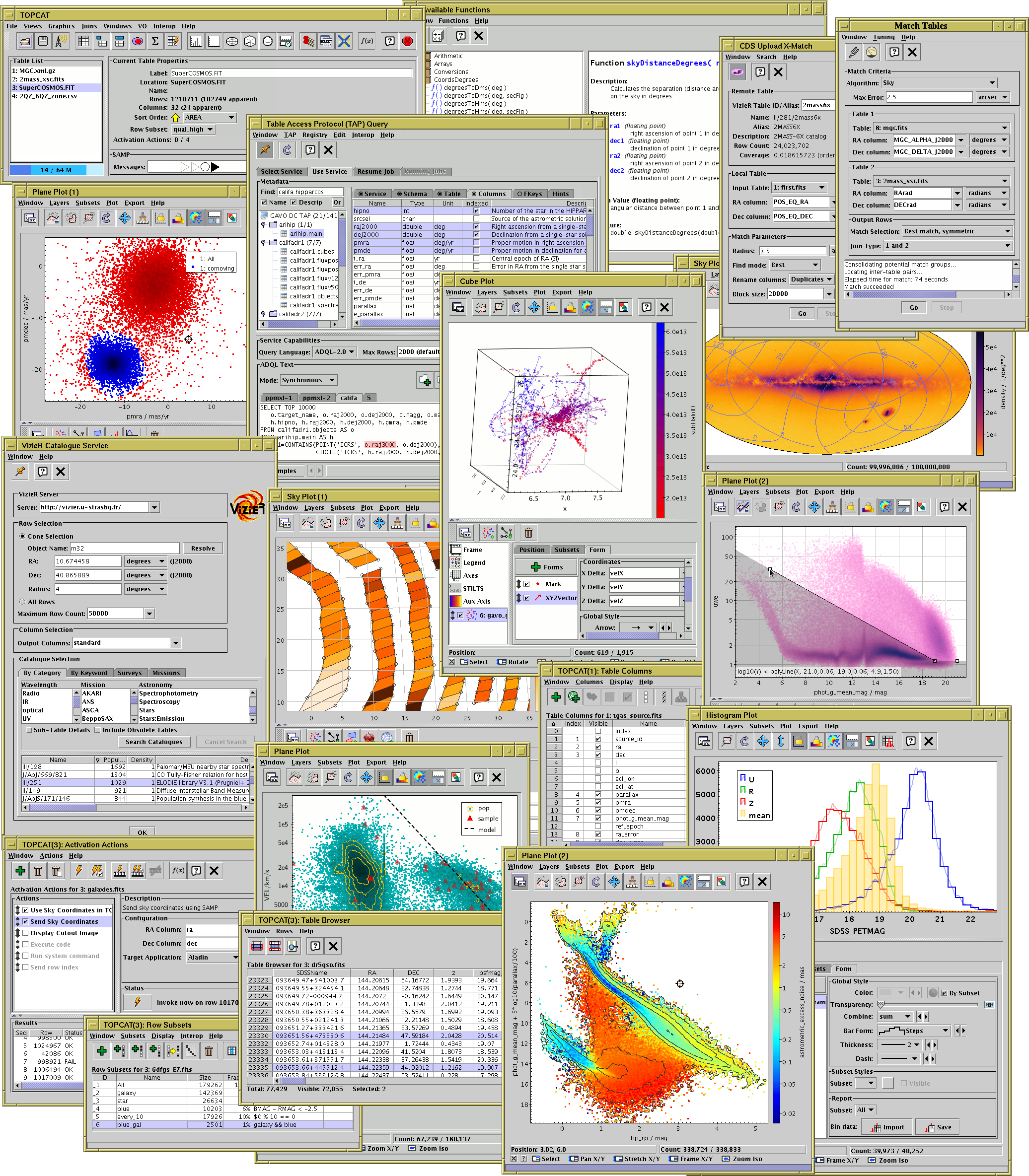
Task: Click the SAMP broadcast tower icon
Action: [x=61, y=41]
